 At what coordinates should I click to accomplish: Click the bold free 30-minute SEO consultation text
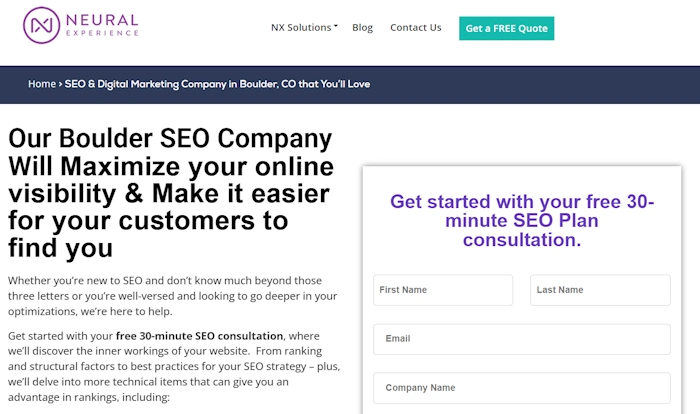click(x=199, y=336)
